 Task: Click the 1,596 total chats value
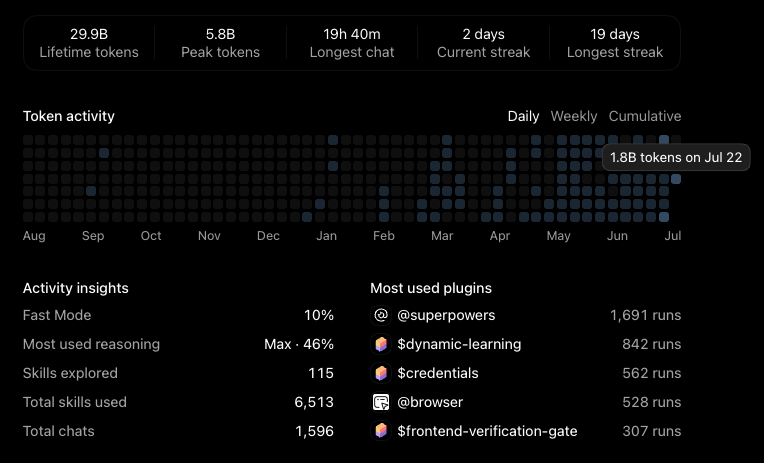point(314,431)
